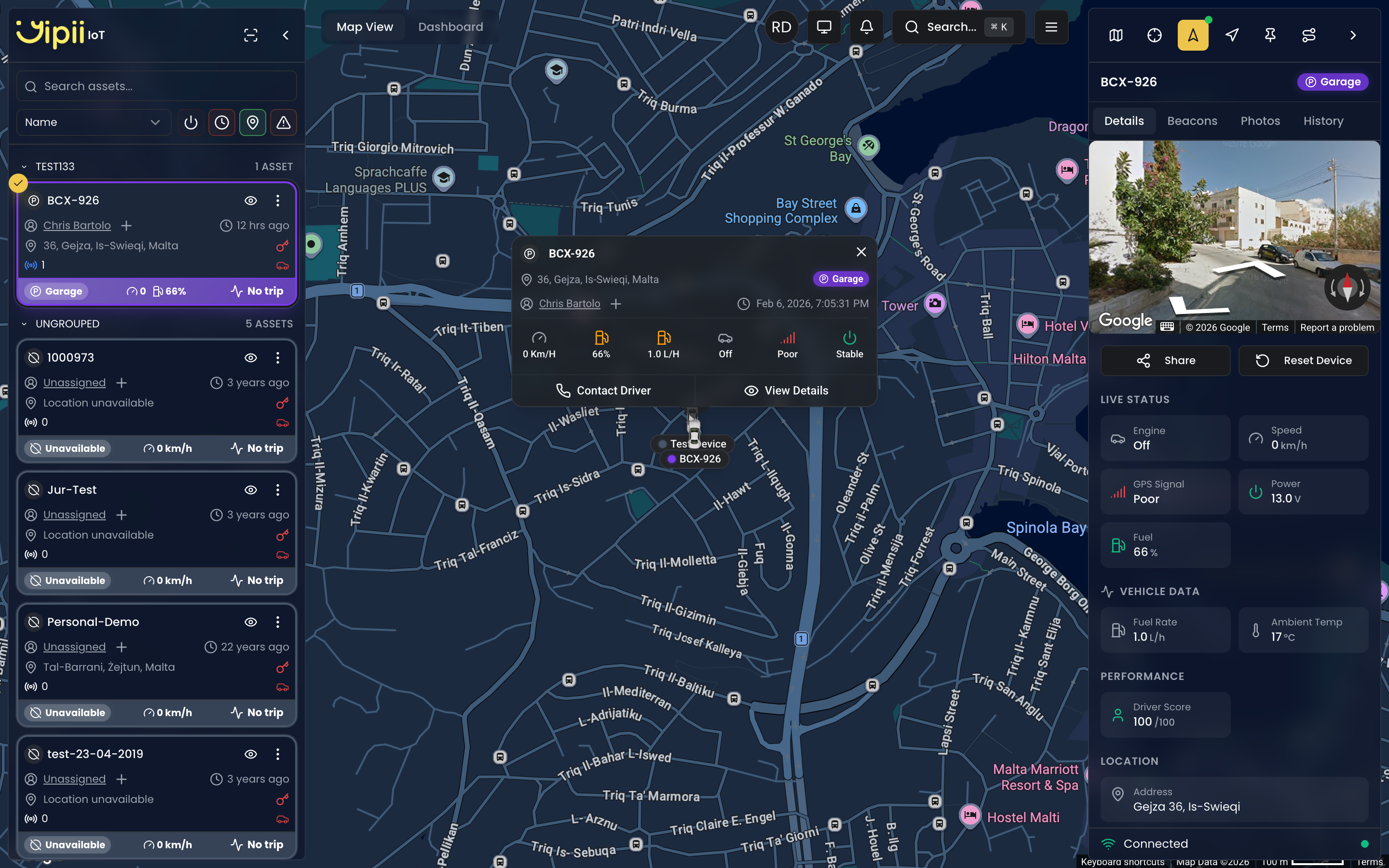
Task: Open the Name sort dropdown
Action: click(94, 122)
